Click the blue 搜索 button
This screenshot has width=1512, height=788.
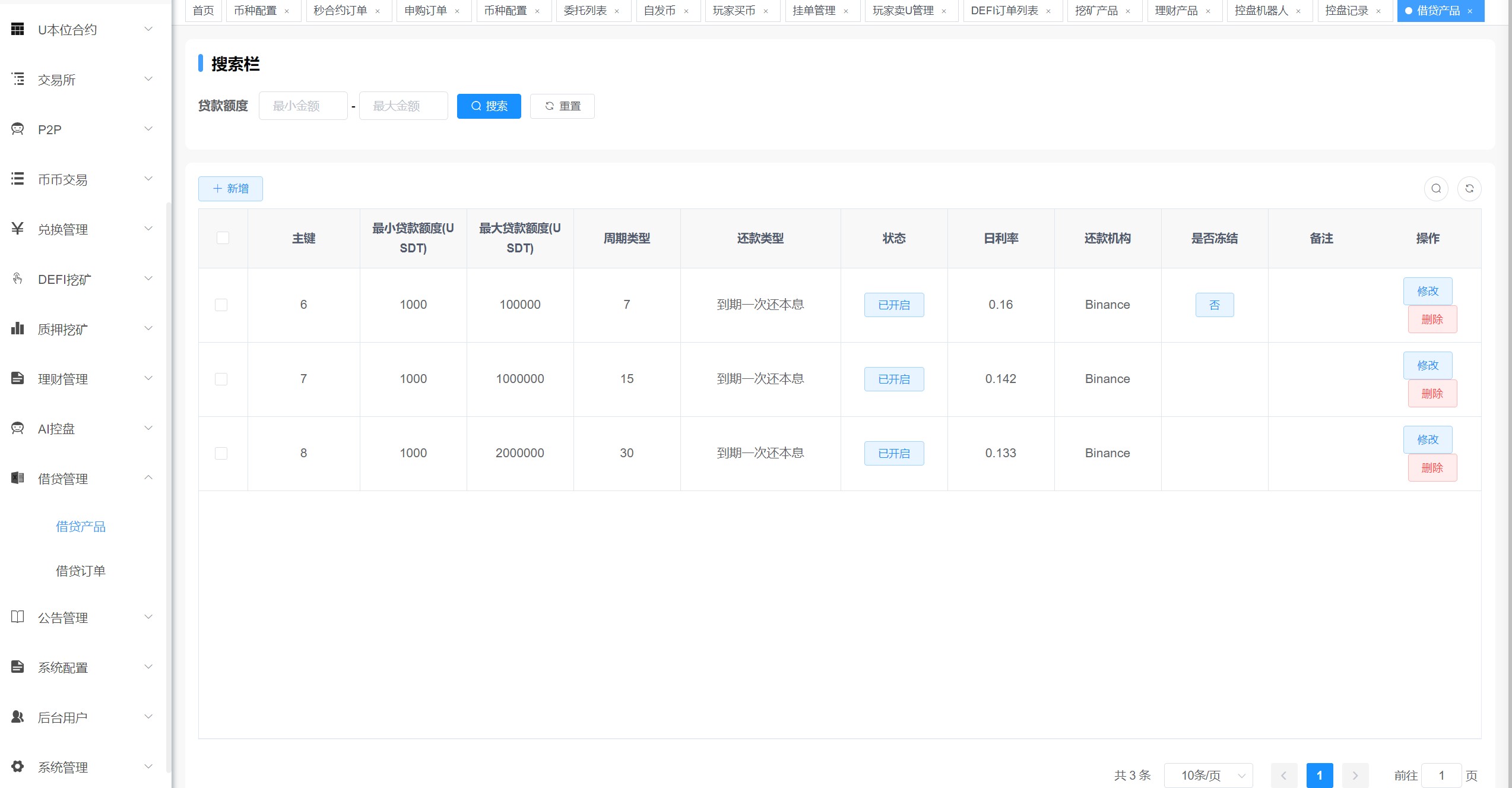489,106
